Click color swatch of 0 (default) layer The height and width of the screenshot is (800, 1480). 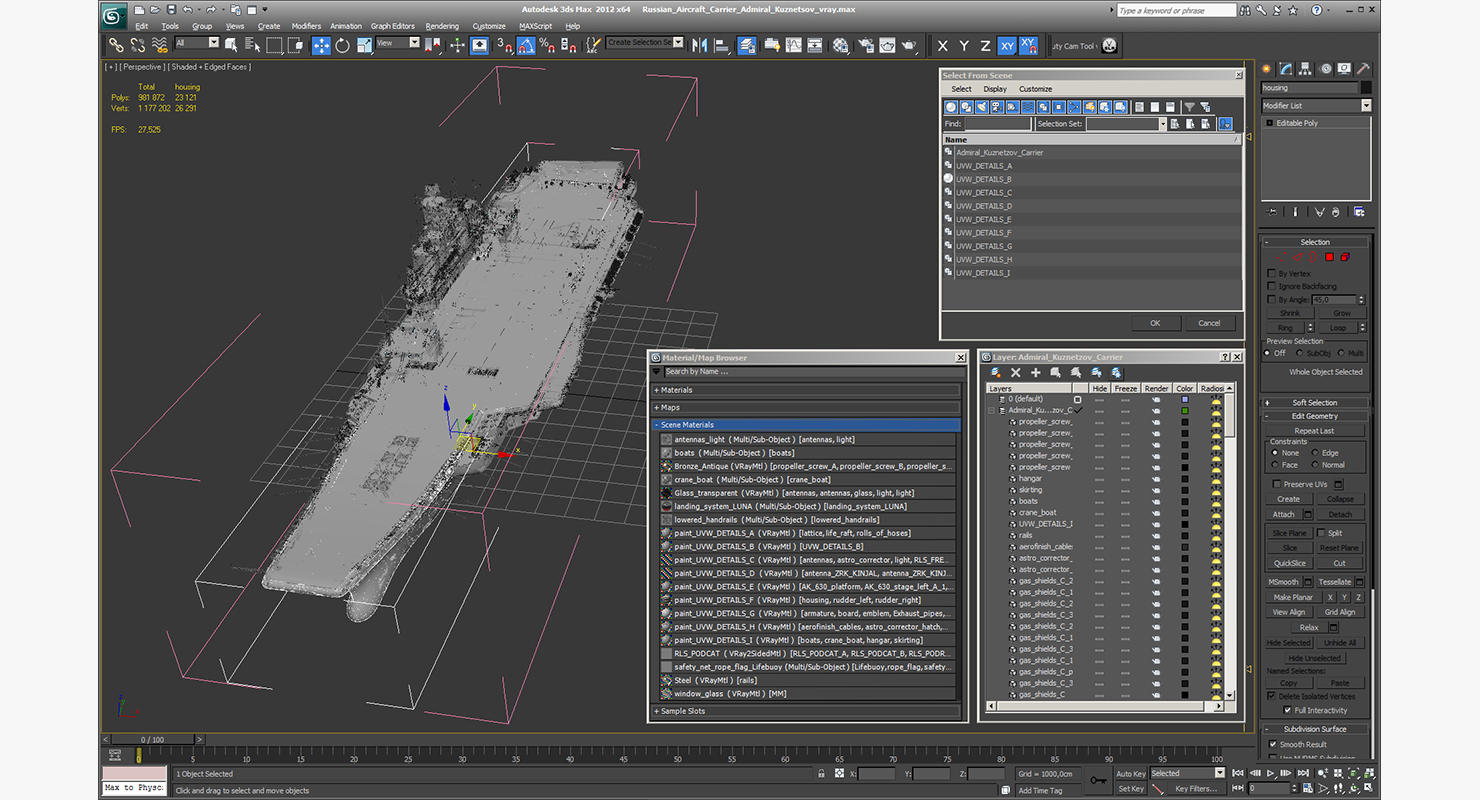[x=1185, y=399]
